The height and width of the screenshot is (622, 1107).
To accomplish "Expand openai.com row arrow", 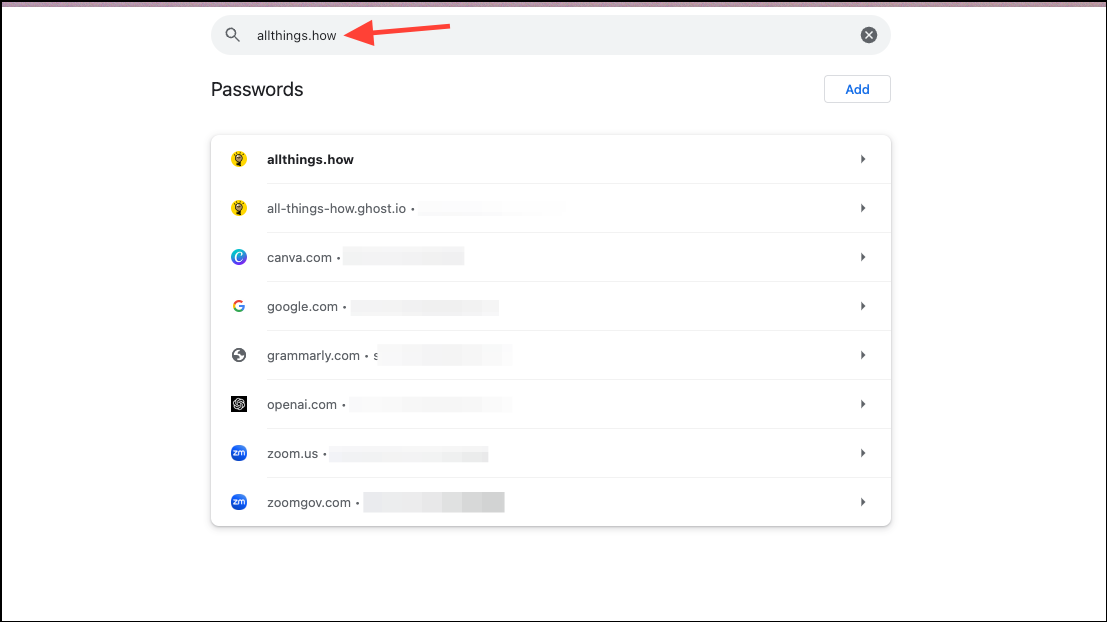I will 863,404.
